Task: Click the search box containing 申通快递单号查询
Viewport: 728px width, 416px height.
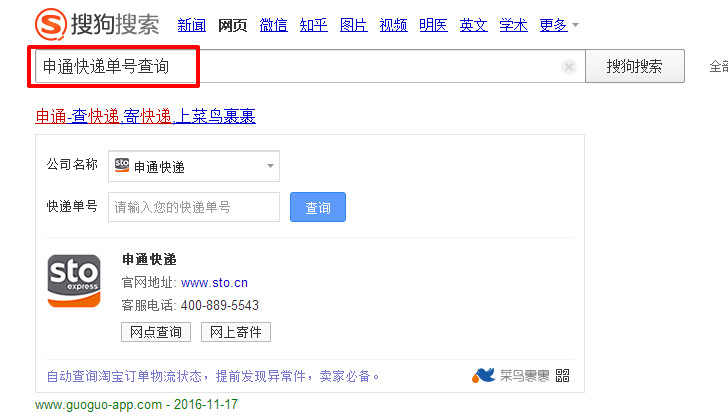Action: point(310,66)
